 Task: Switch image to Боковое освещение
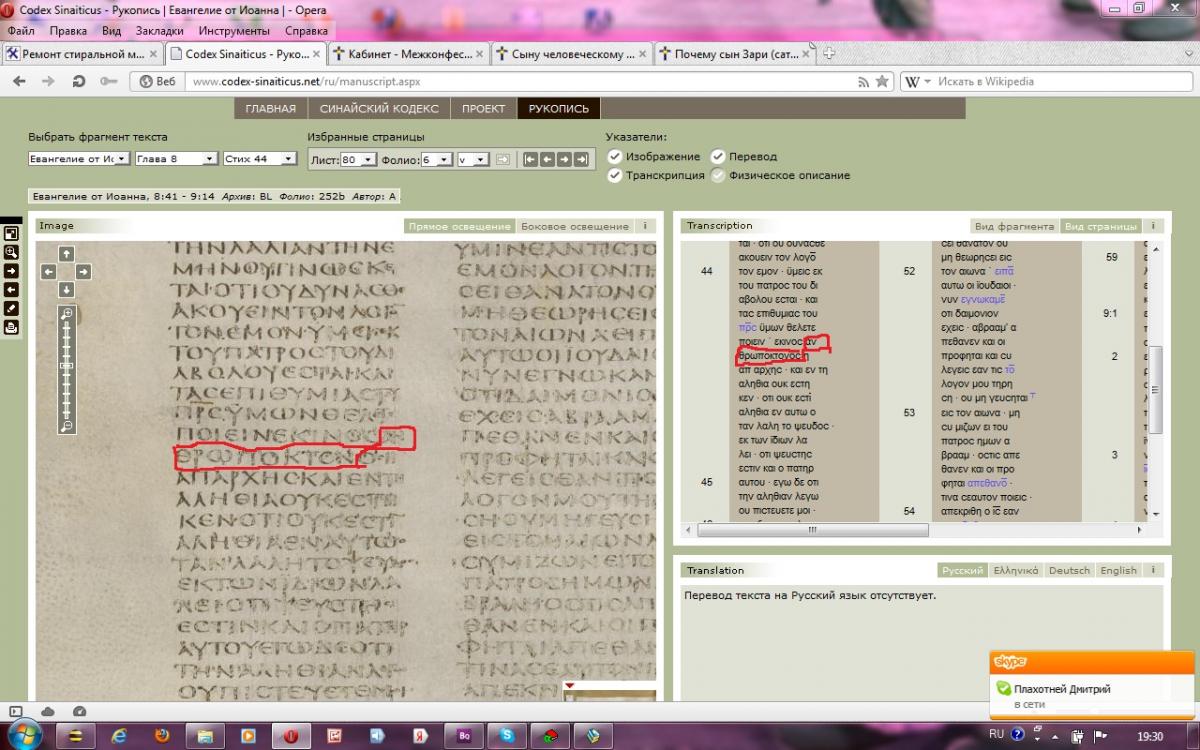[575, 226]
